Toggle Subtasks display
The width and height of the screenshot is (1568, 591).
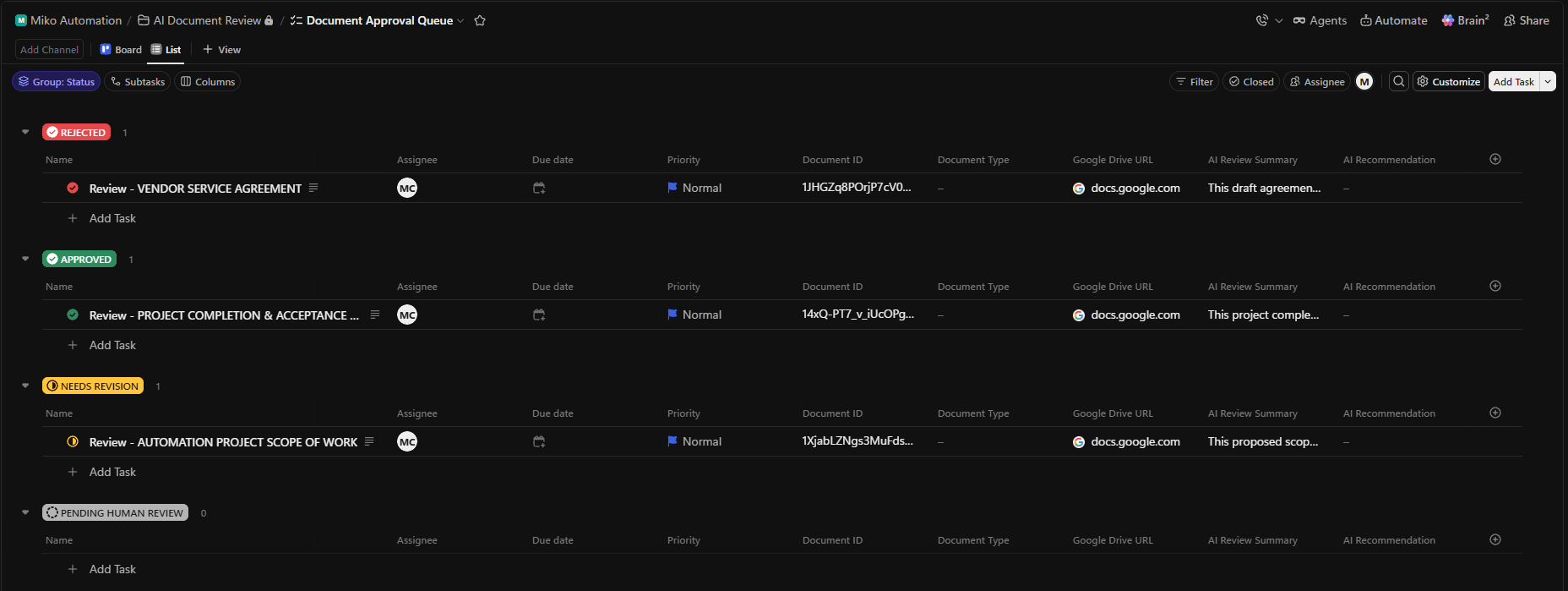coord(138,81)
